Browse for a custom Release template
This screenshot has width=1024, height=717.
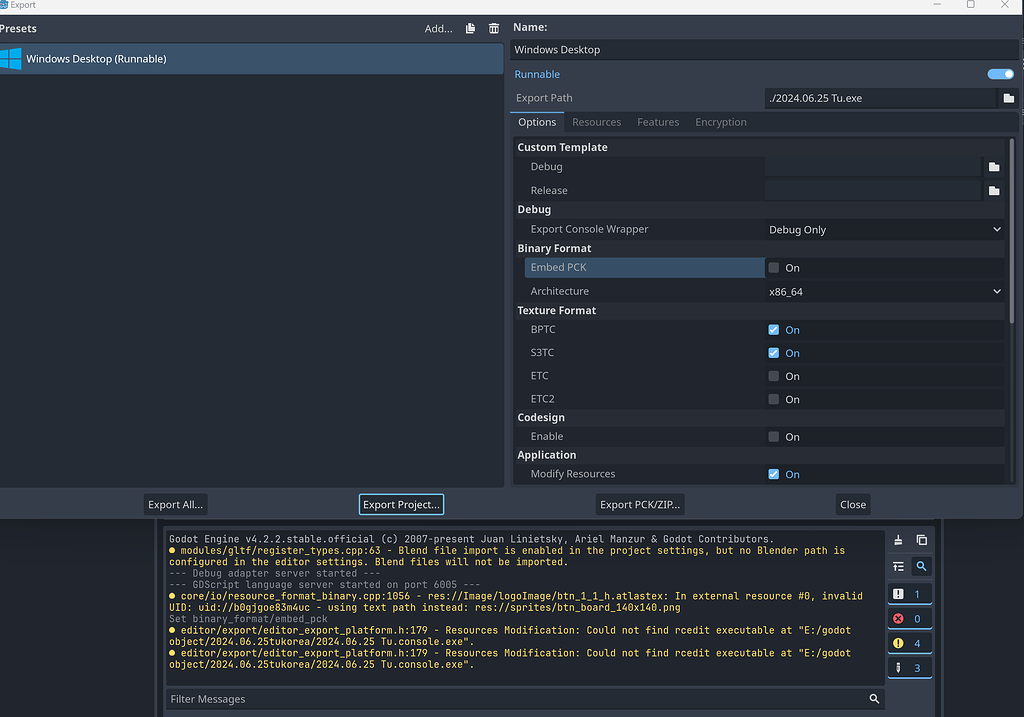993,190
